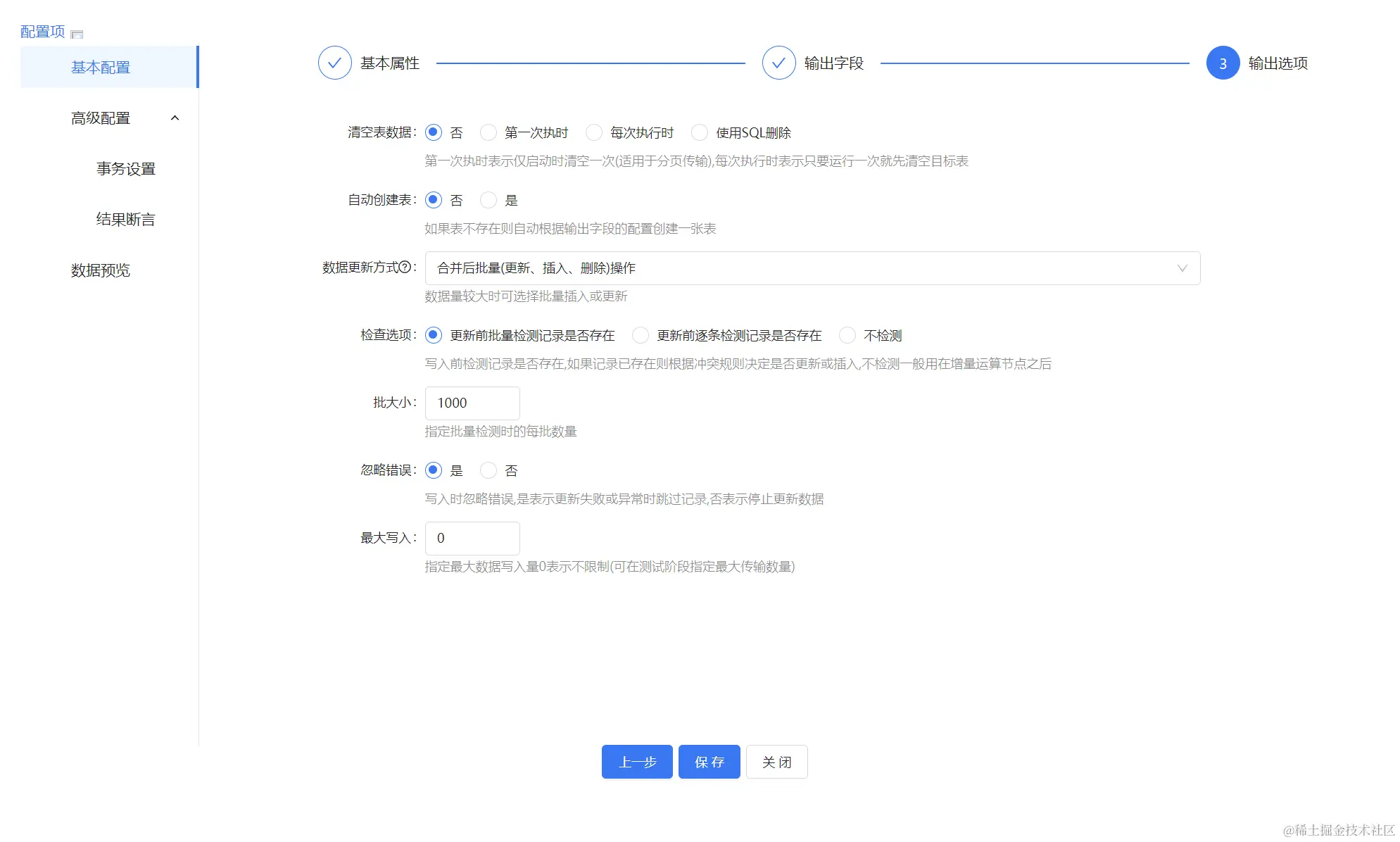Open the 数据更新方式 dropdown list

pos(809,268)
